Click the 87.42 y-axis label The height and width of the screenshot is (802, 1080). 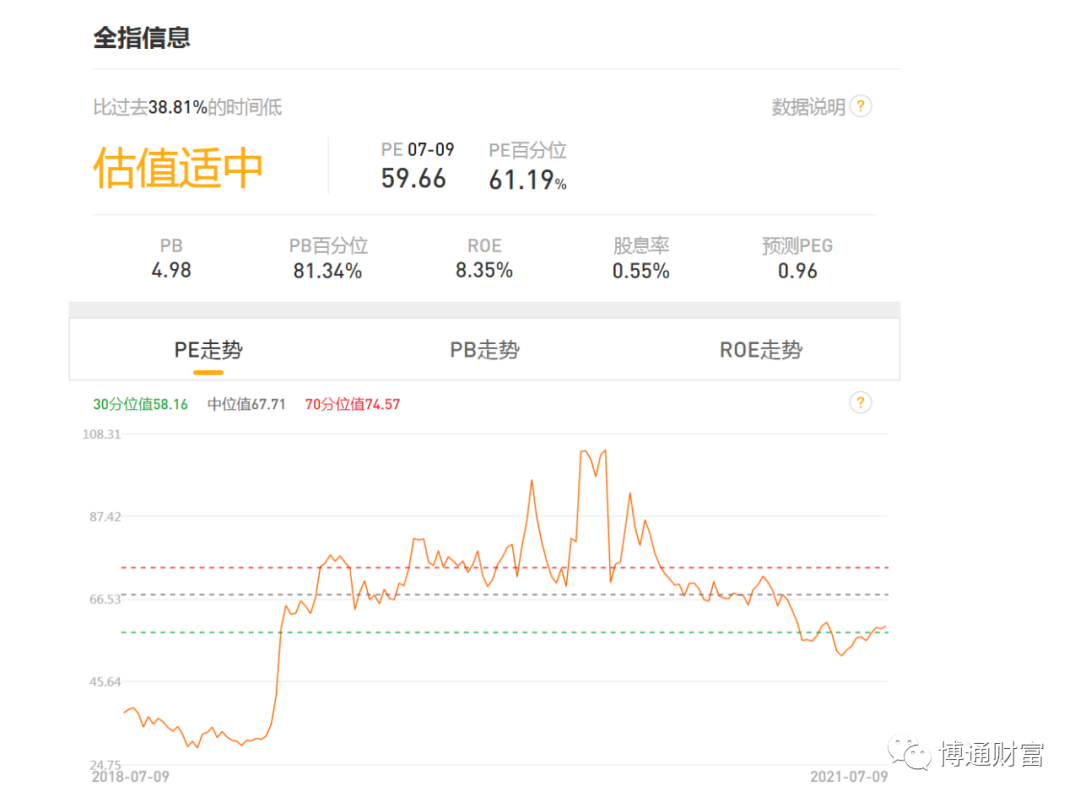[105, 517]
